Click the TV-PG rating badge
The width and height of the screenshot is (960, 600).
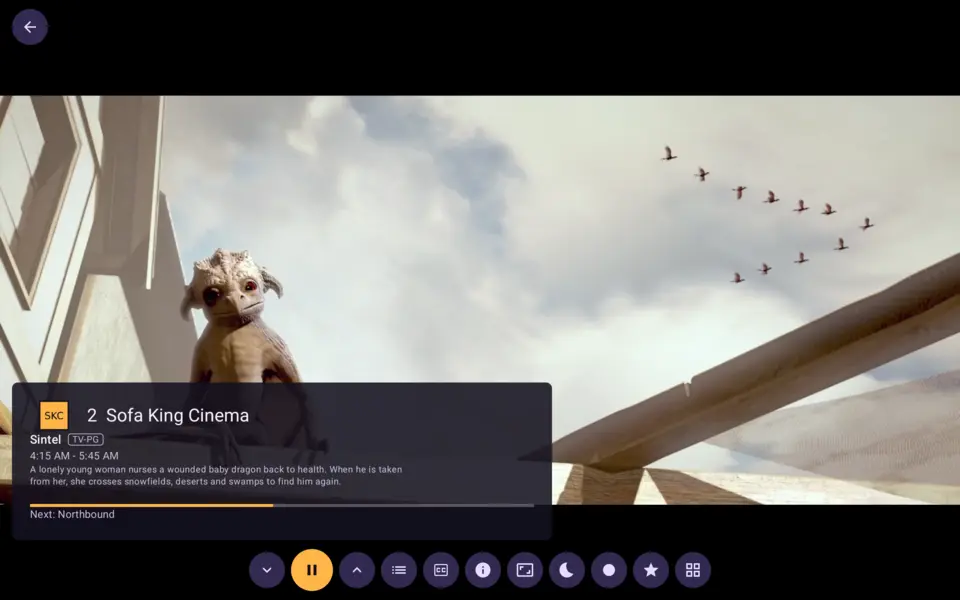(x=86, y=440)
